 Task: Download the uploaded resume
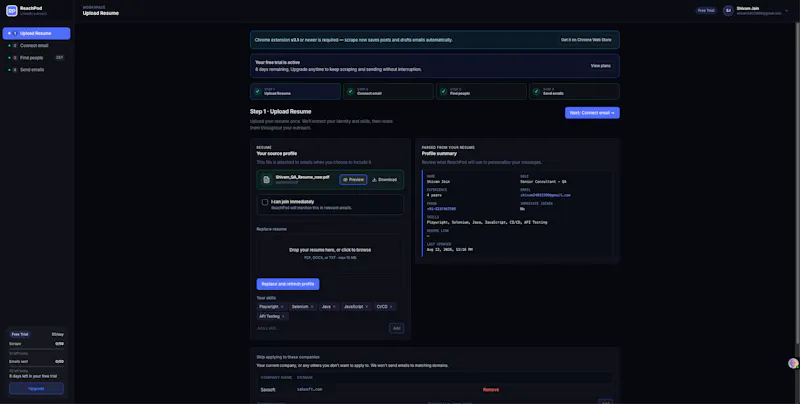tap(385, 180)
